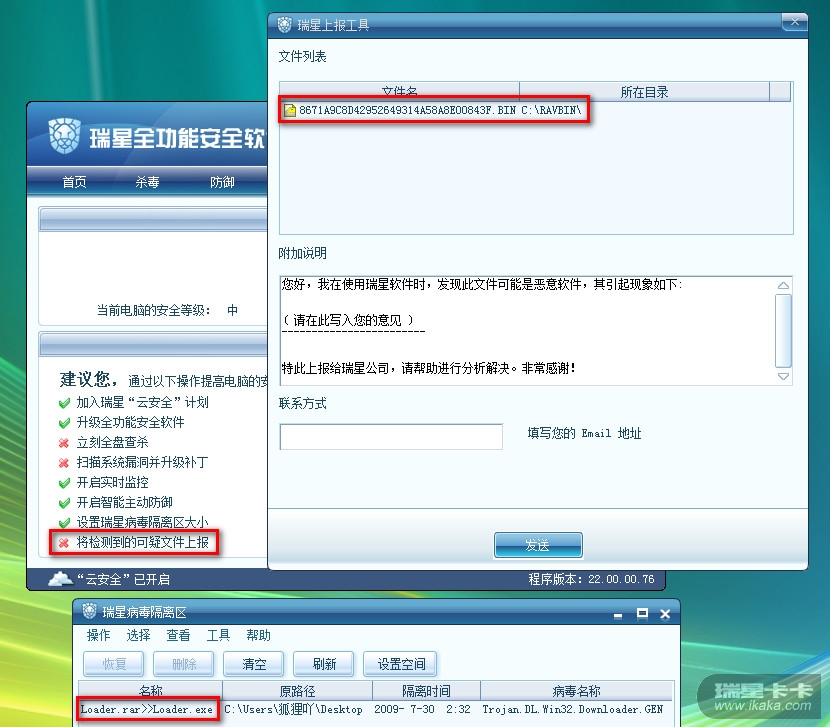Sort quarantine list by 名称 column
Viewport: 830px width, 727px height.
point(150,690)
